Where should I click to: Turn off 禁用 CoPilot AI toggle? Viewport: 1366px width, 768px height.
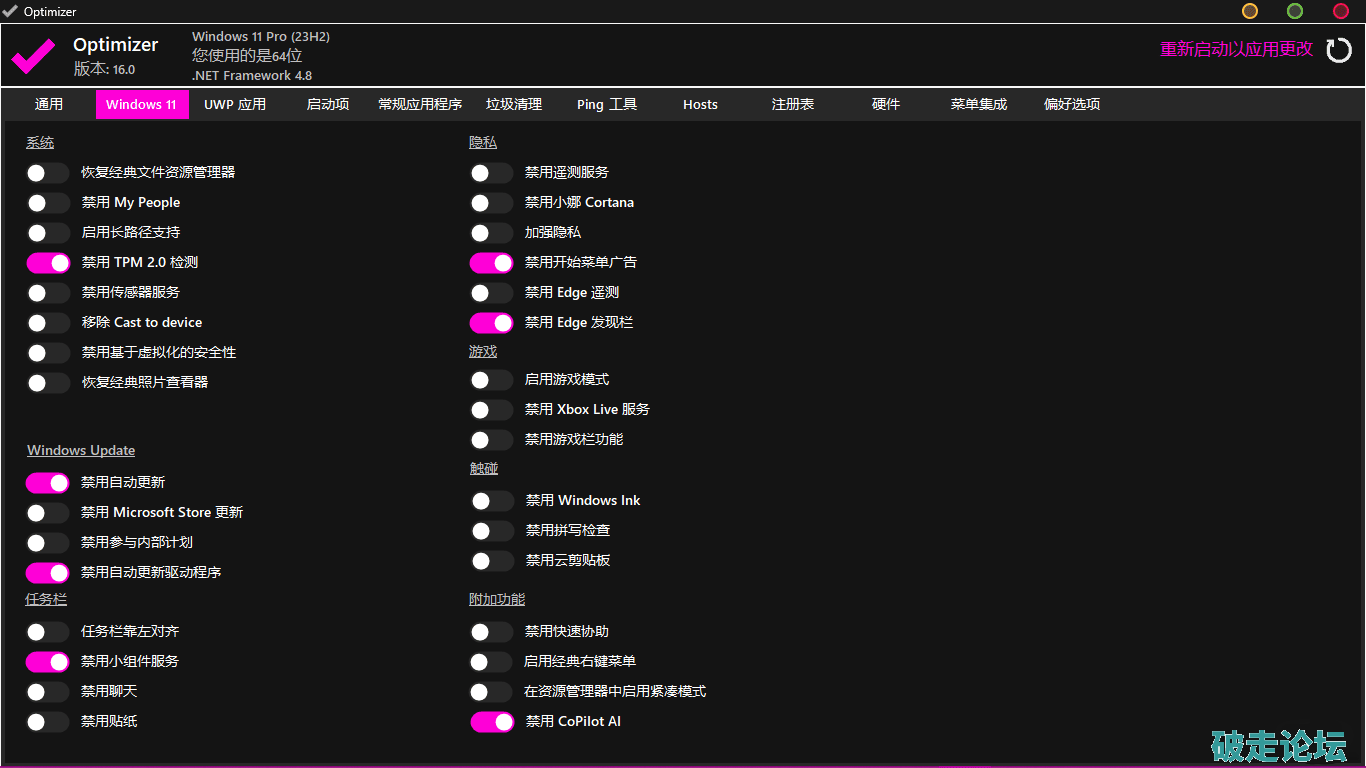(491, 722)
